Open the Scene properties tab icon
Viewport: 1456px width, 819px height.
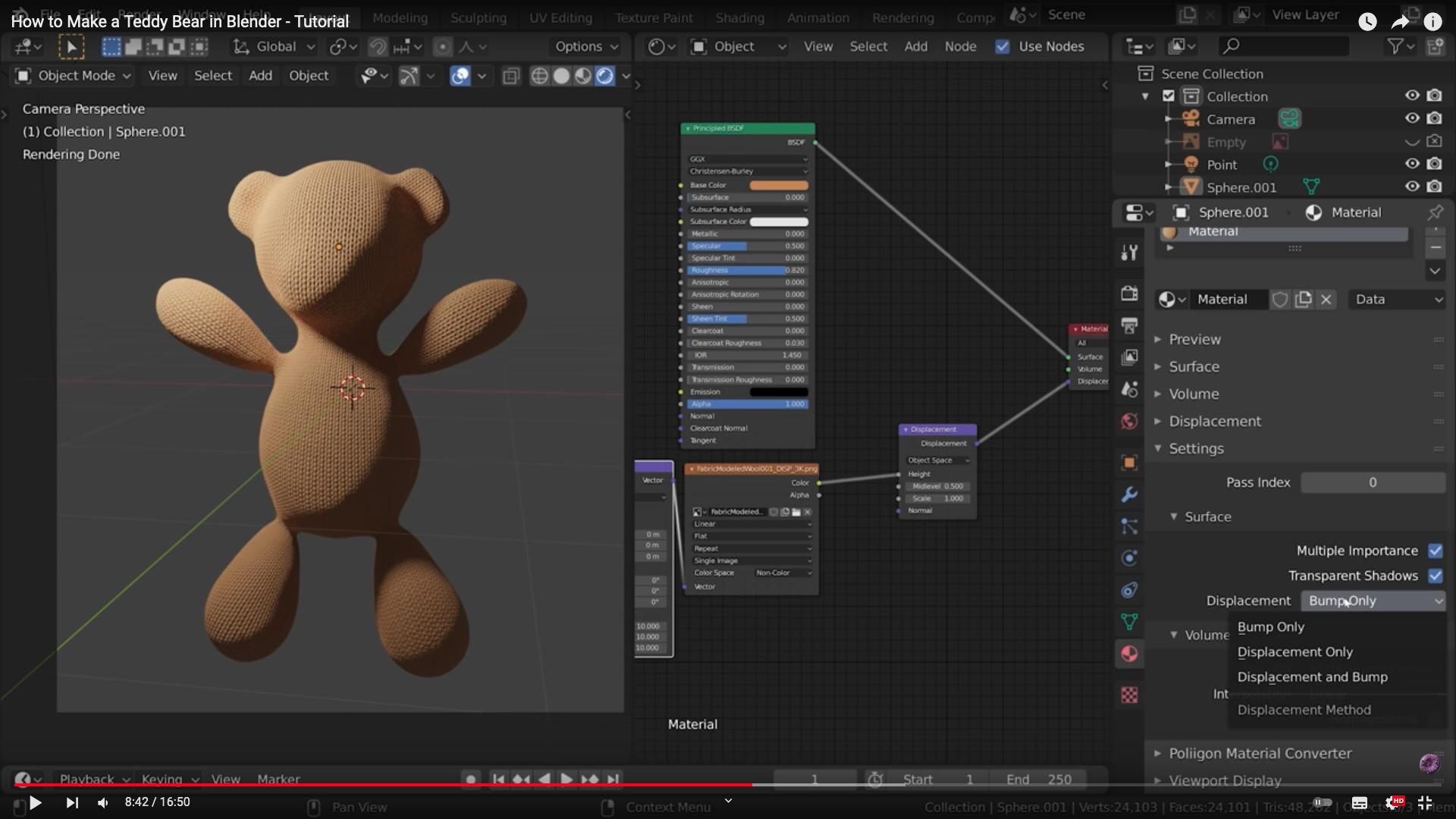pos(1129,389)
